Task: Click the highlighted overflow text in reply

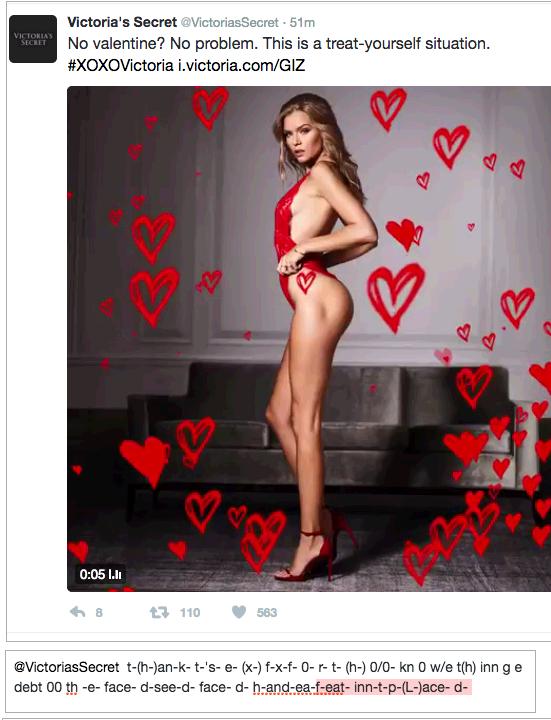Action: point(394,687)
